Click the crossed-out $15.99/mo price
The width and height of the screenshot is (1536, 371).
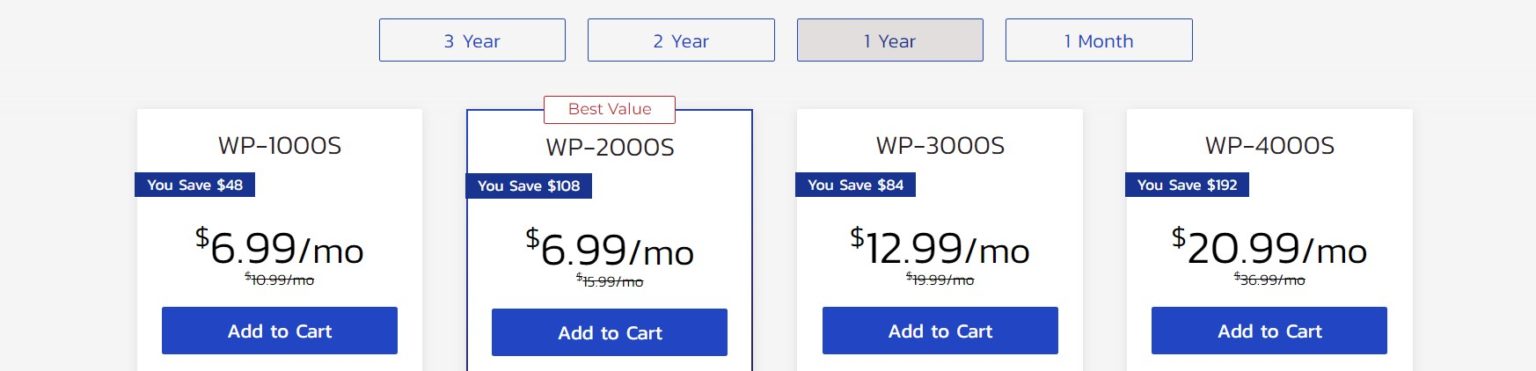610,282
